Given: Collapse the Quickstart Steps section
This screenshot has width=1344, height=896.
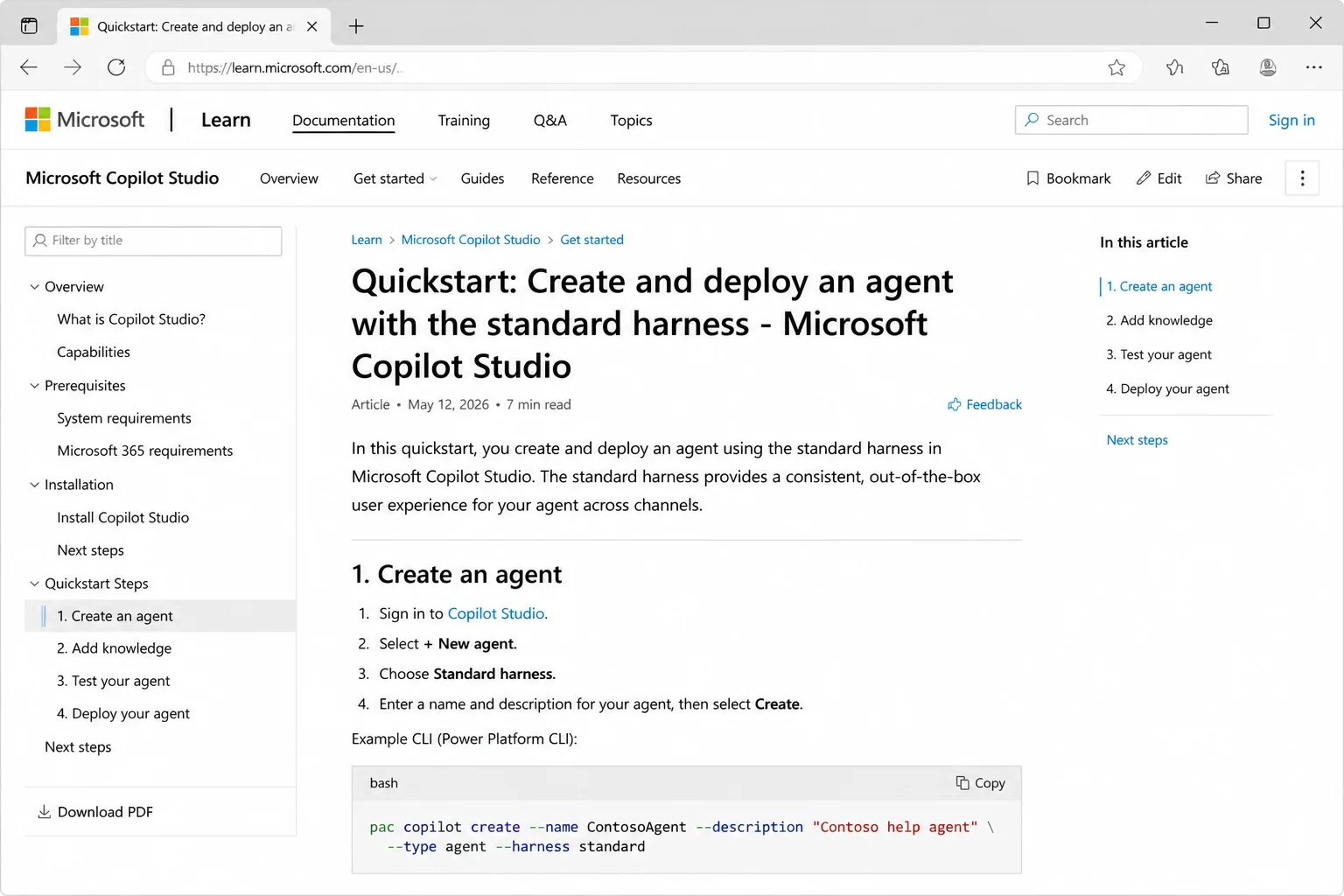Looking at the screenshot, I should pos(34,584).
